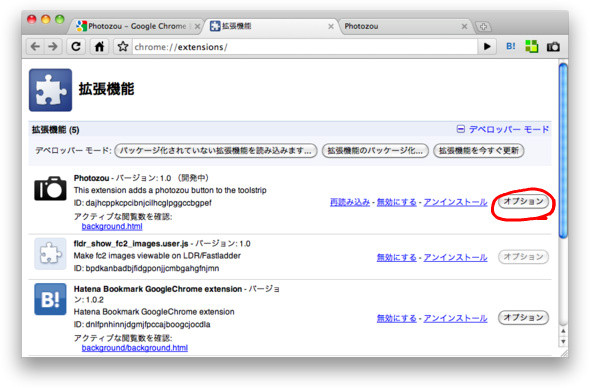The width and height of the screenshot is (590, 388).
Task: Open Photozou camera toolbar icon
Action: pos(553,47)
